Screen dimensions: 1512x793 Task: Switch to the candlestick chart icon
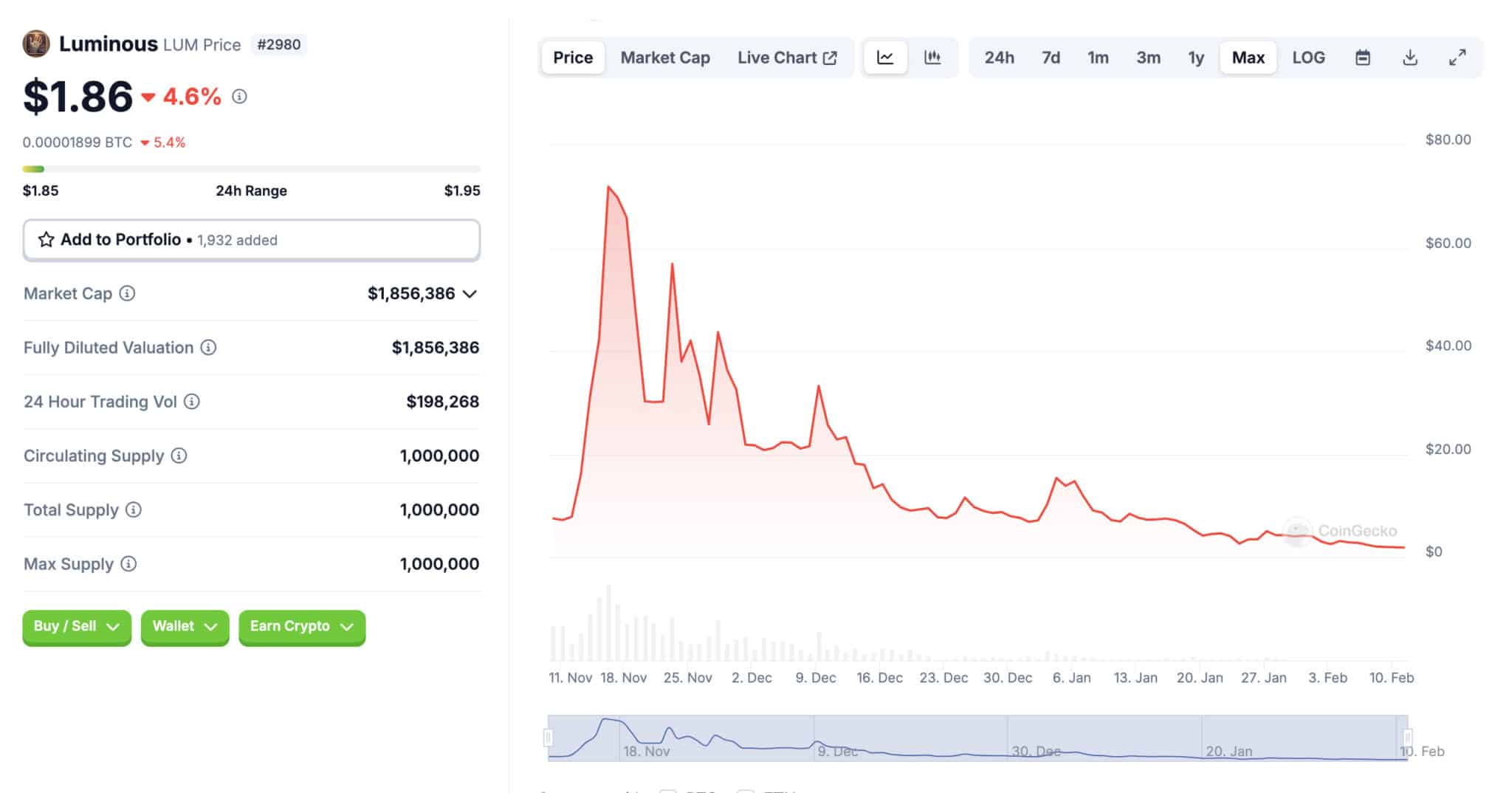point(932,58)
